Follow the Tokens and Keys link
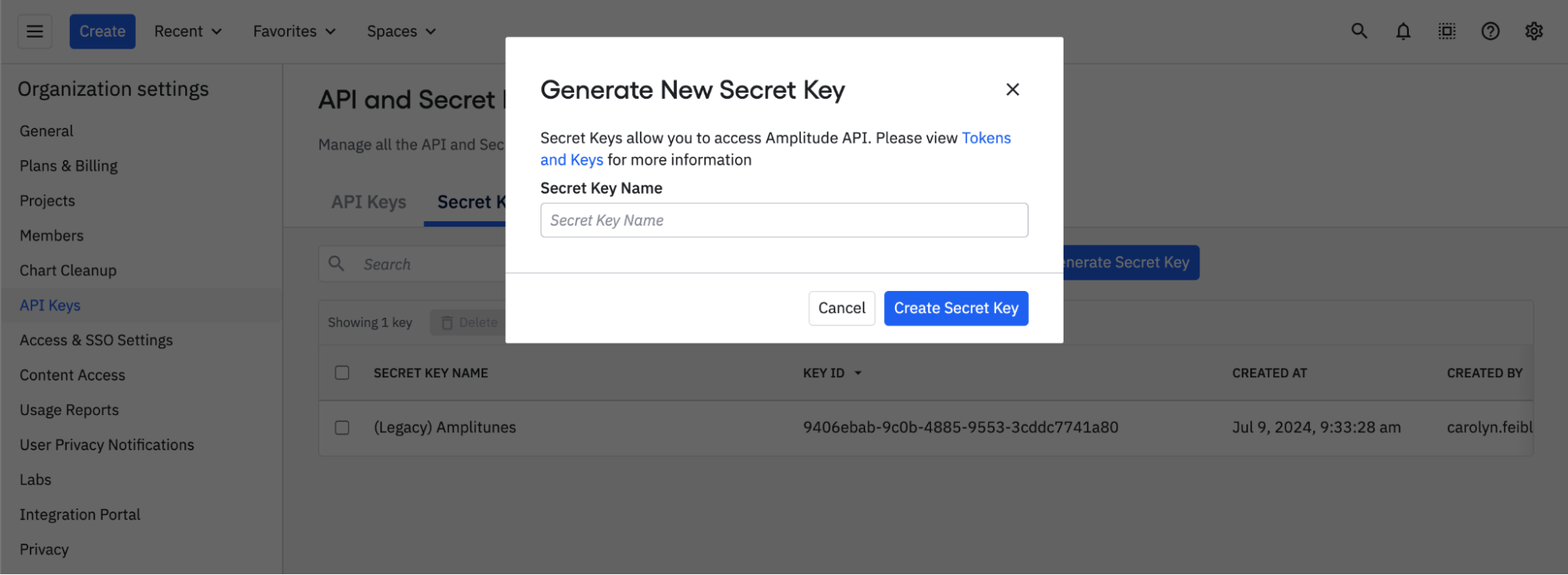Image resolution: width=1568 pixels, height=575 pixels. point(986,138)
